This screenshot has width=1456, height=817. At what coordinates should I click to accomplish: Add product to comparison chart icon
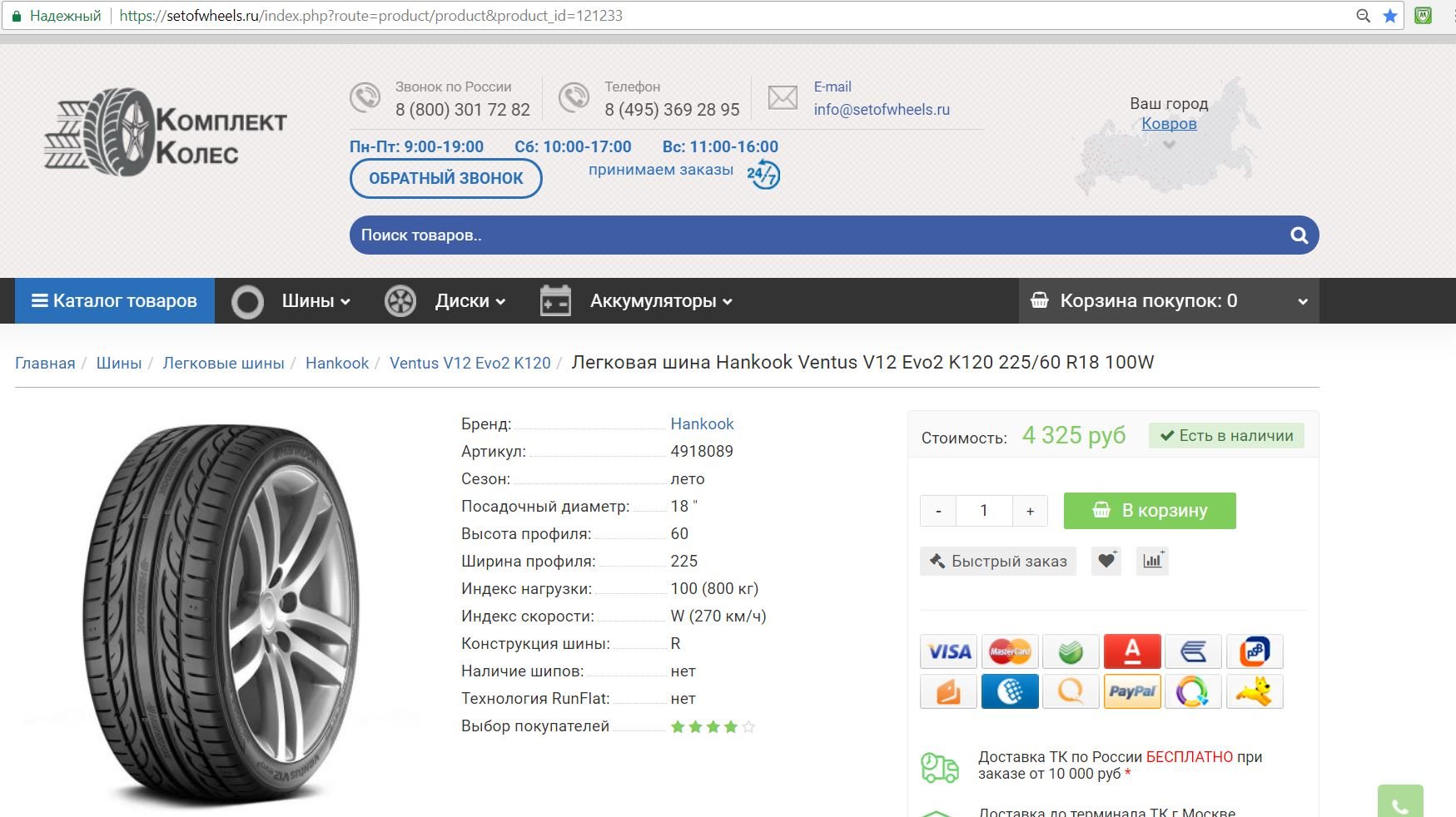tap(1153, 561)
